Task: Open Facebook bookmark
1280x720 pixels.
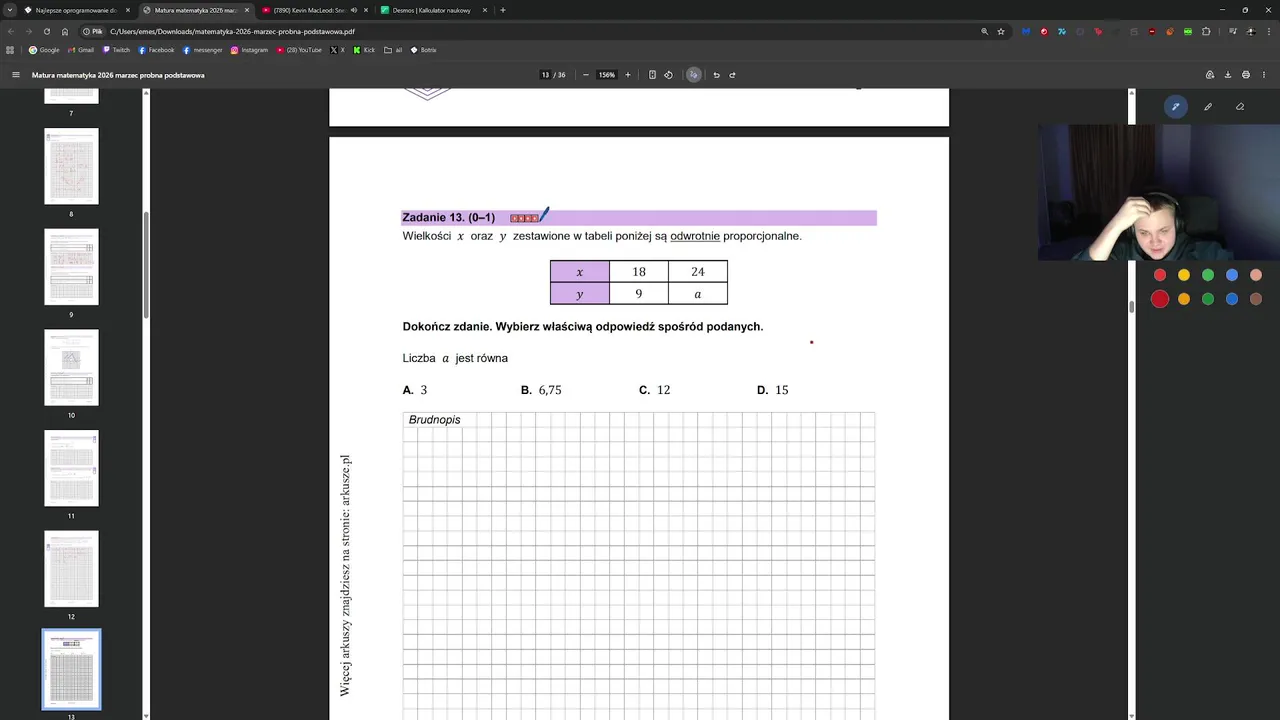Action: (x=156, y=50)
